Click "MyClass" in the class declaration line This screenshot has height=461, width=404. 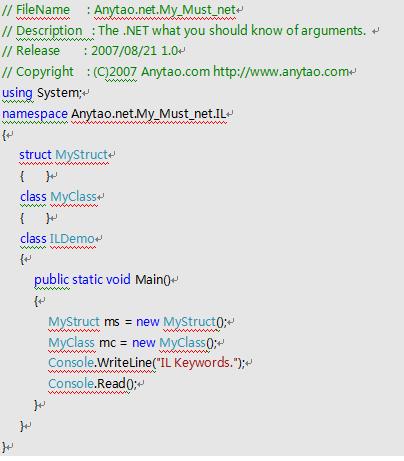coord(74,197)
